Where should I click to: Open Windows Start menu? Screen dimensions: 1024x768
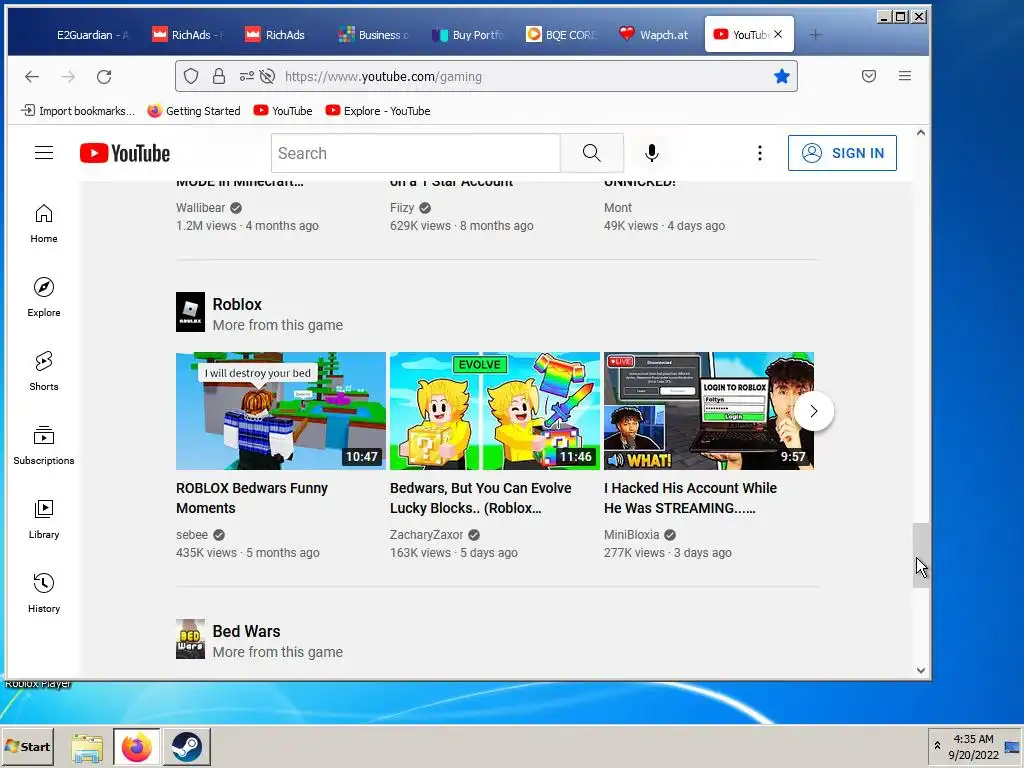[27, 746]
